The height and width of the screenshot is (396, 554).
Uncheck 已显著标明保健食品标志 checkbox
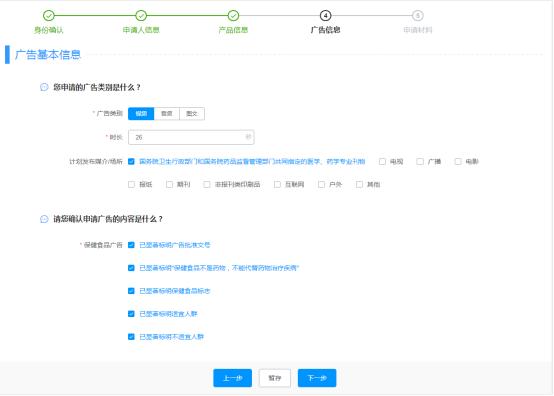(131, 291)
